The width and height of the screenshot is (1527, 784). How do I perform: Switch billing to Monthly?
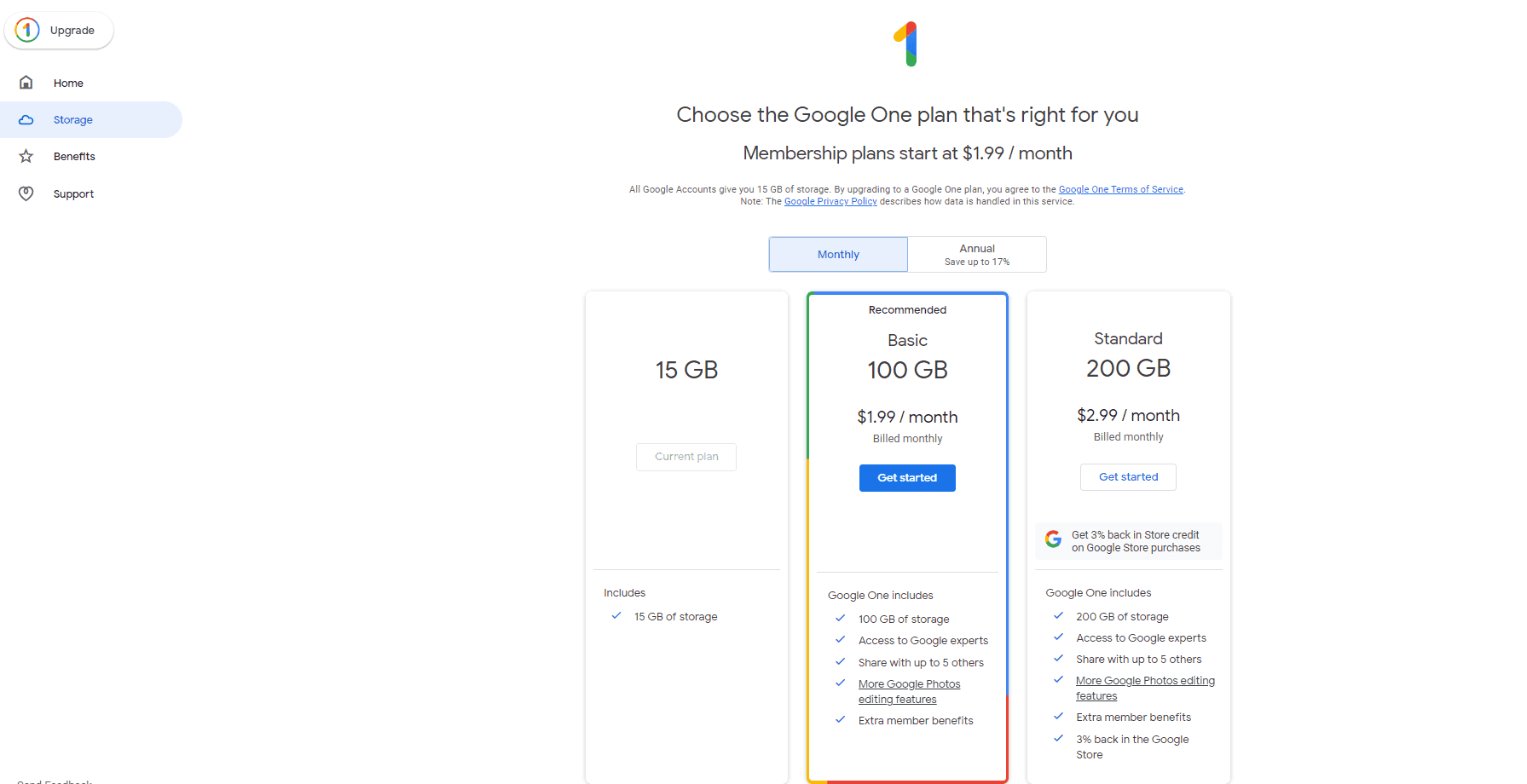(x=838, y=255)
